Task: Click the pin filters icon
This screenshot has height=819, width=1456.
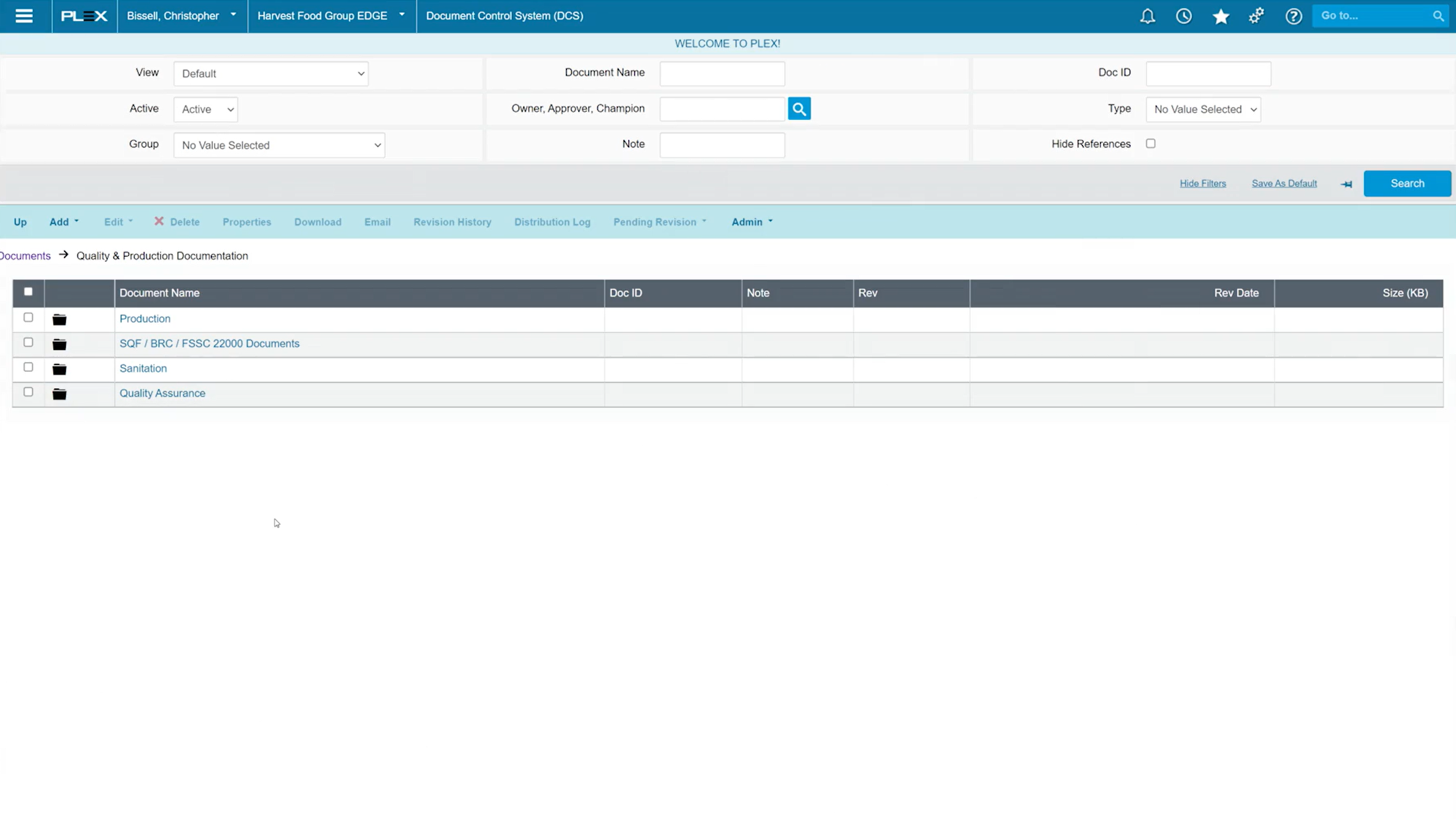Action: pos(1346,184)
